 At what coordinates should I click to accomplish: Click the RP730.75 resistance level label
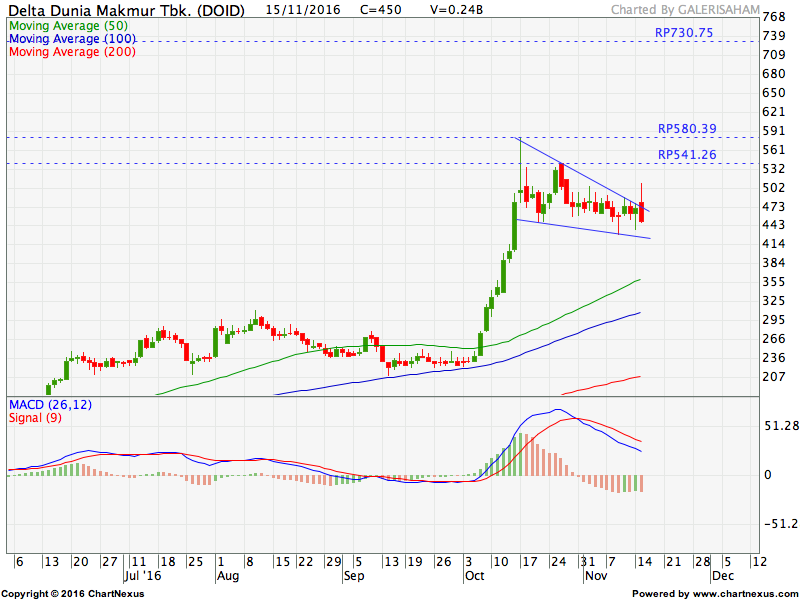684,33
